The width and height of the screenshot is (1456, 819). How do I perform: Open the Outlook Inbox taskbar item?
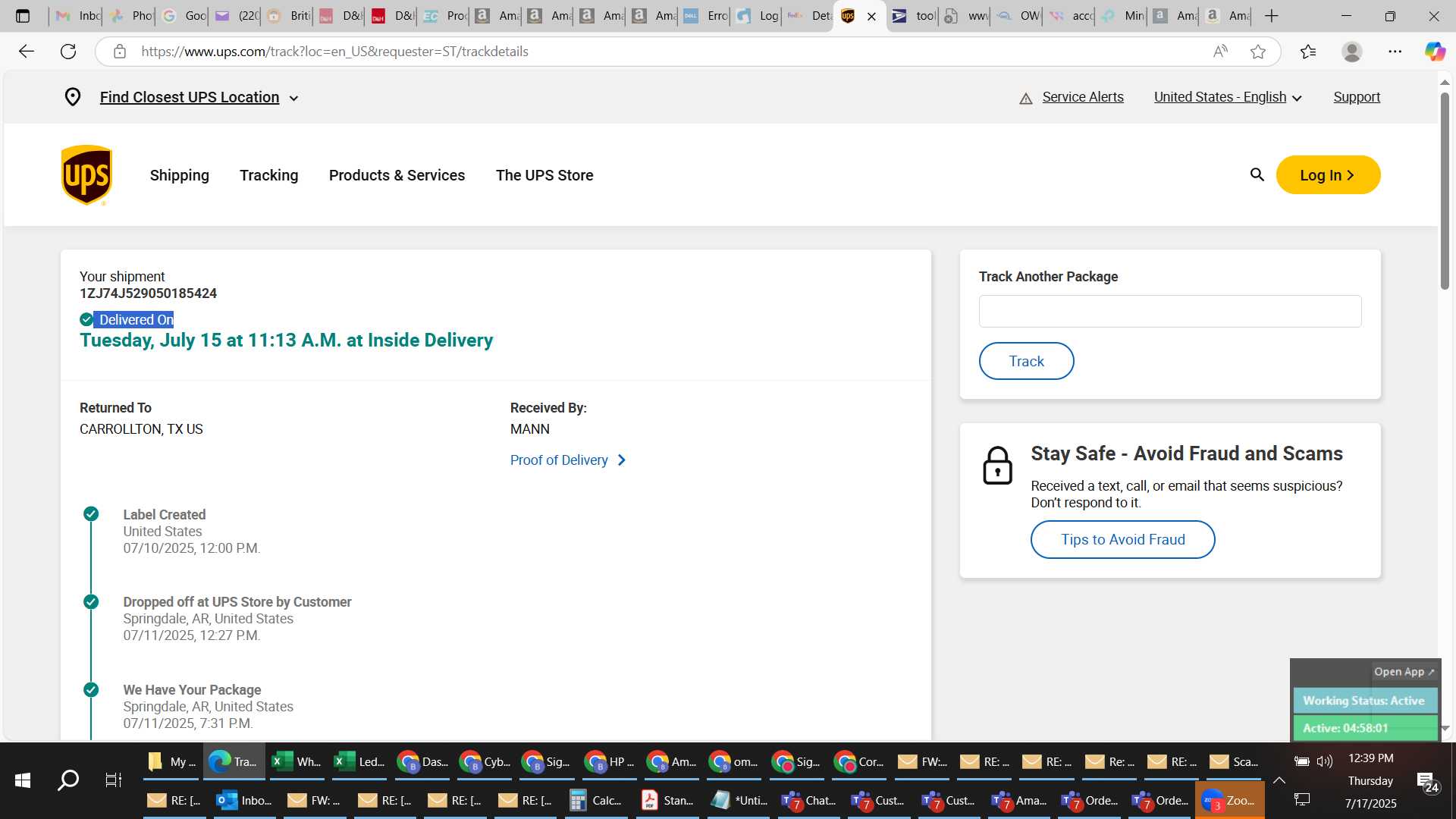tap(244, 801)
